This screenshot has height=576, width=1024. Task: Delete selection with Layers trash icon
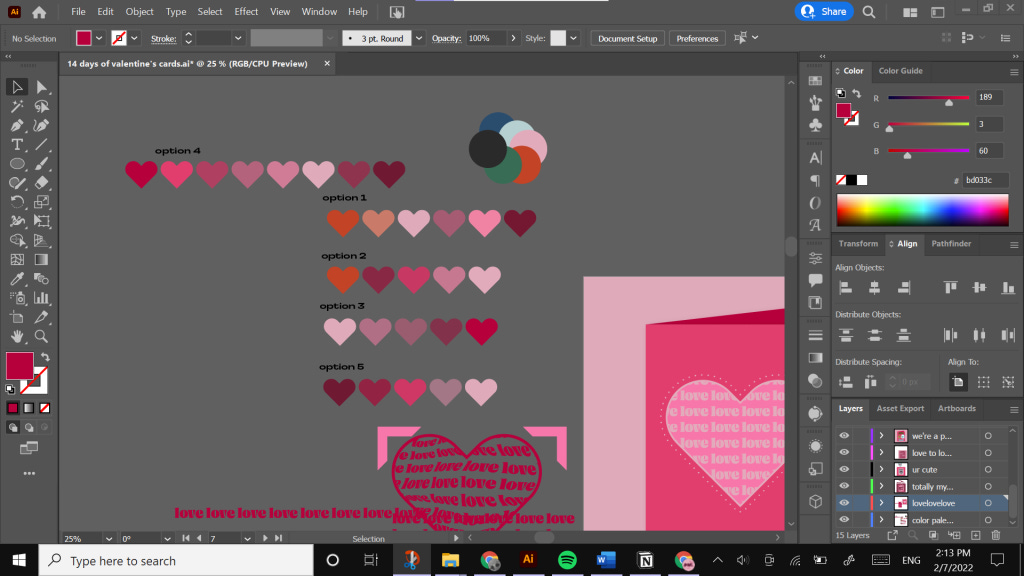(x=996, y=536)
